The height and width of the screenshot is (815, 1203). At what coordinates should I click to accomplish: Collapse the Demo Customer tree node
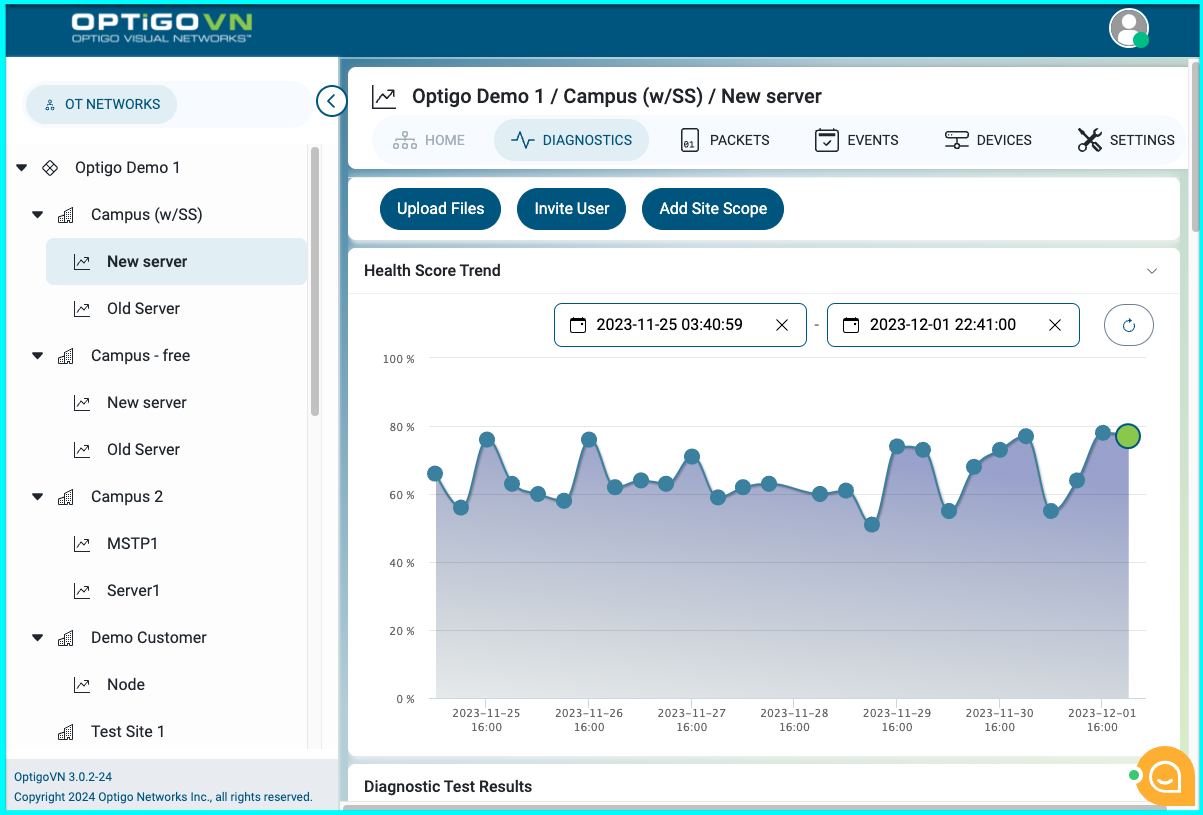pyautogui.click(x=38, y=638)
